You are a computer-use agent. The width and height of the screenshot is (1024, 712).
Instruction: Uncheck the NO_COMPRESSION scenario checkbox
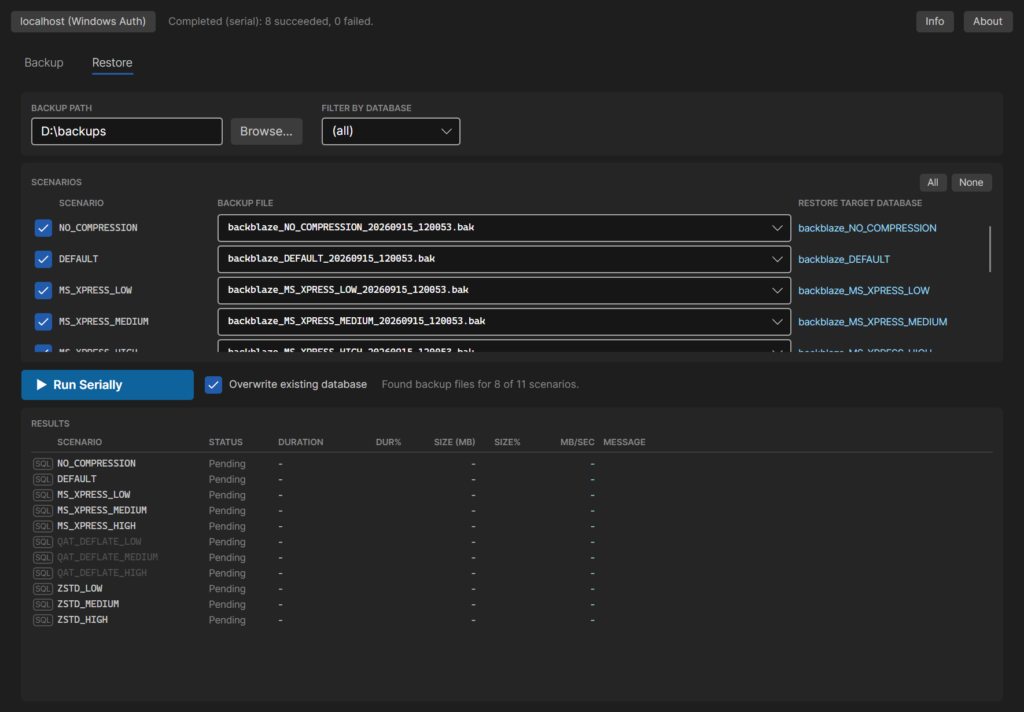pyautogui.click(x=43, y=228)
